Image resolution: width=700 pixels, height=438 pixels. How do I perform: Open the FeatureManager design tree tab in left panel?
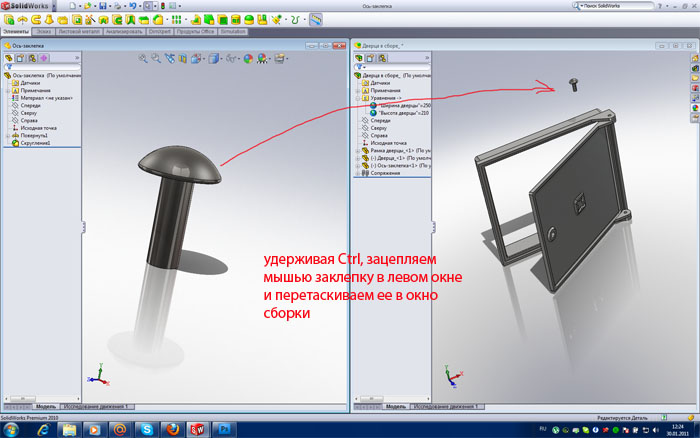point(9,59)
